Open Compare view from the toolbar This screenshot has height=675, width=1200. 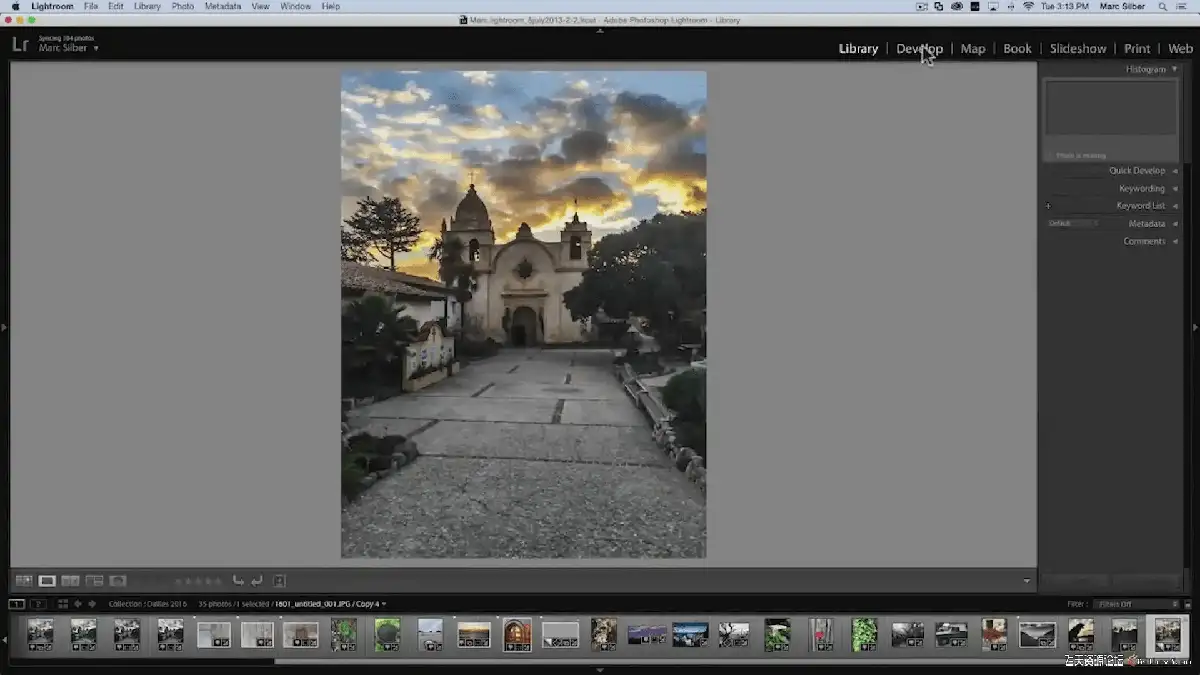coord(70,580)
